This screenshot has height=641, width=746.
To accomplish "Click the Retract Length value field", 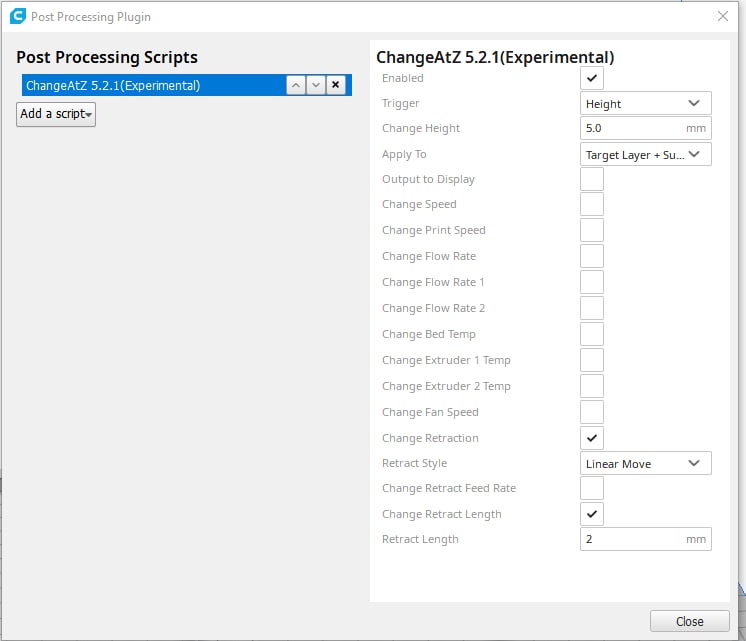I will tap(645, 539).
